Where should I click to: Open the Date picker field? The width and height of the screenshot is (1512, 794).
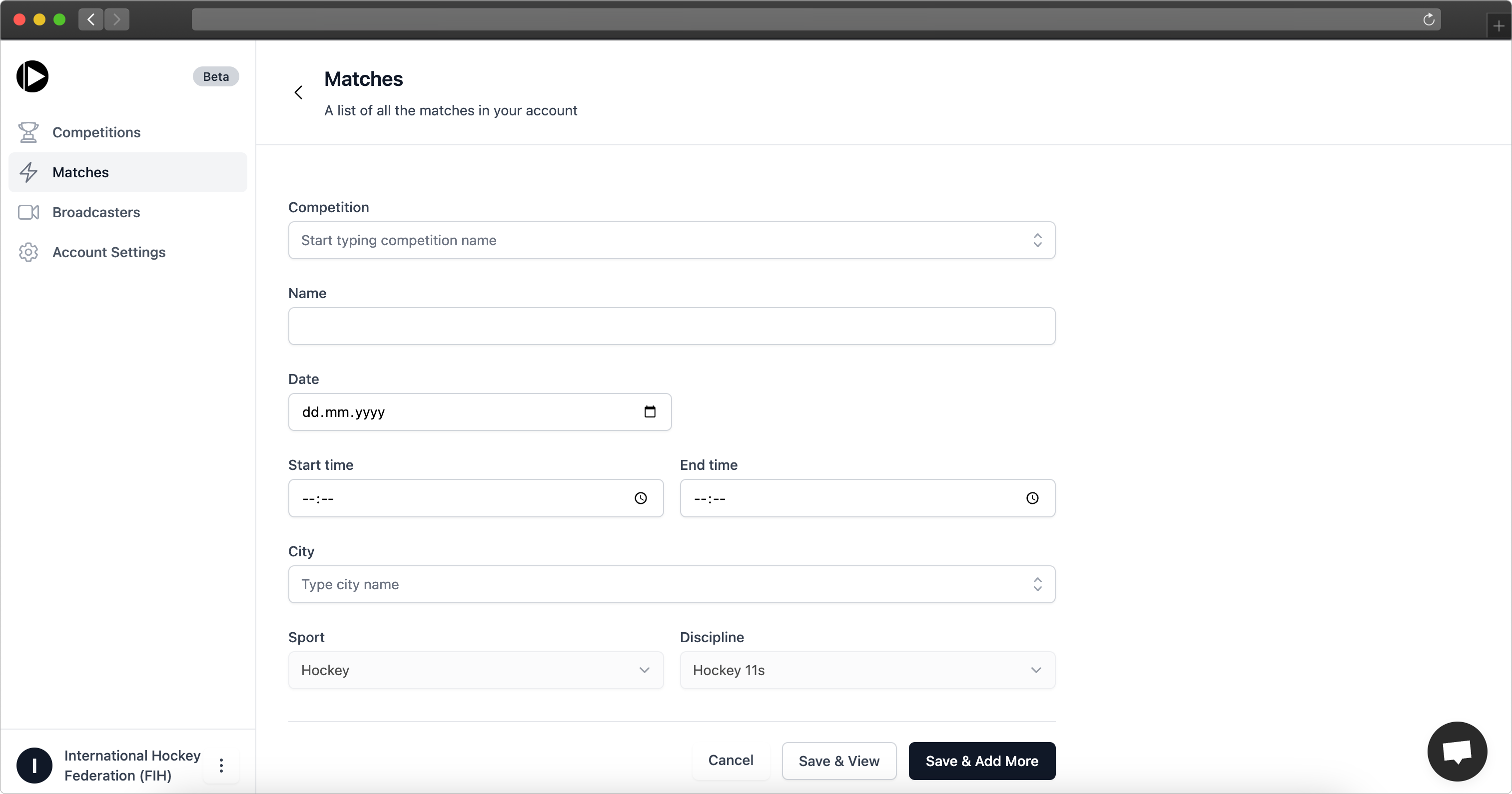pyautogui.click(x=650, y=412)
